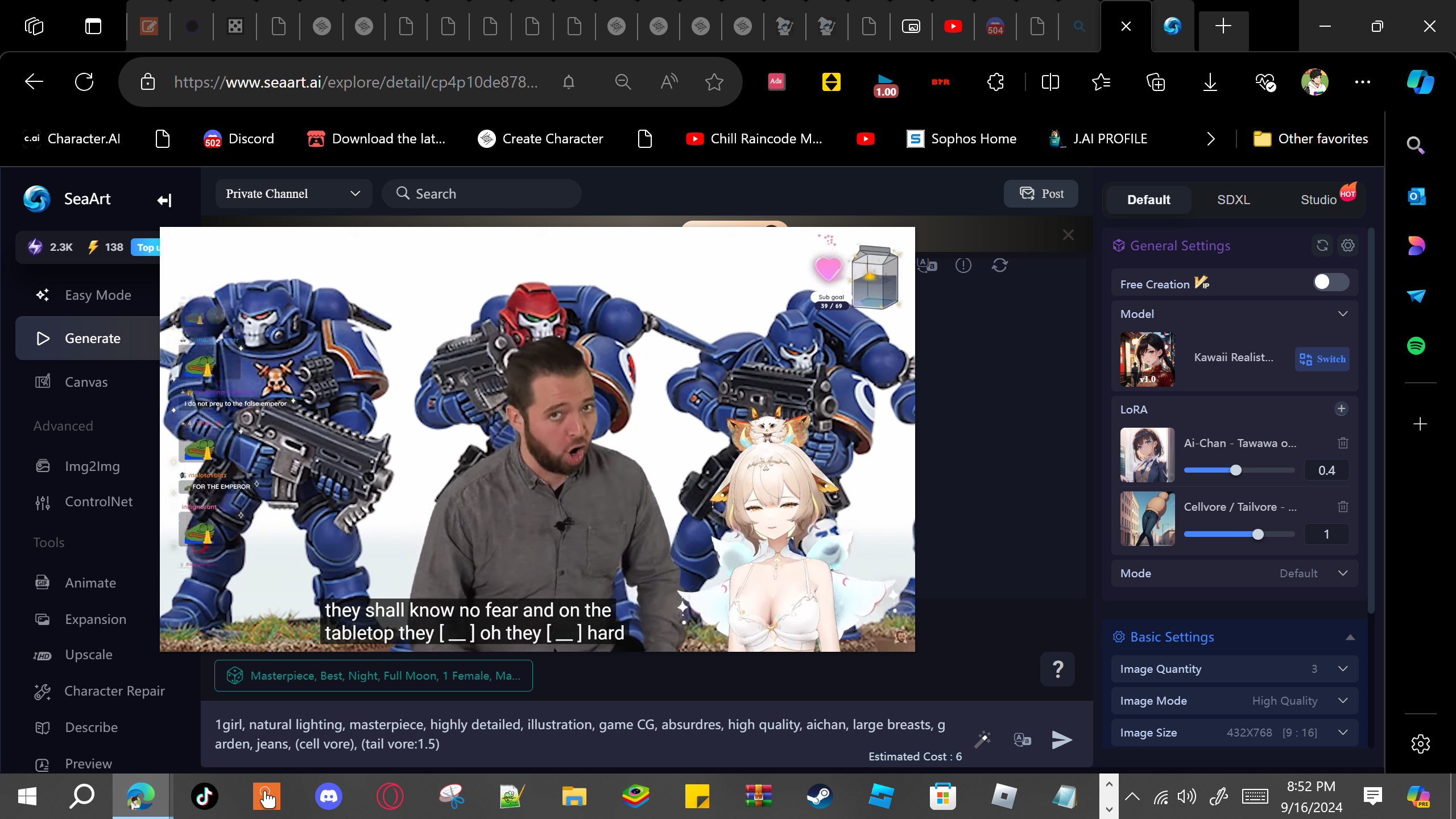1456x819 pixels.
Task: Show more favorites bar items chevron
Action: tap(1211, 139)
